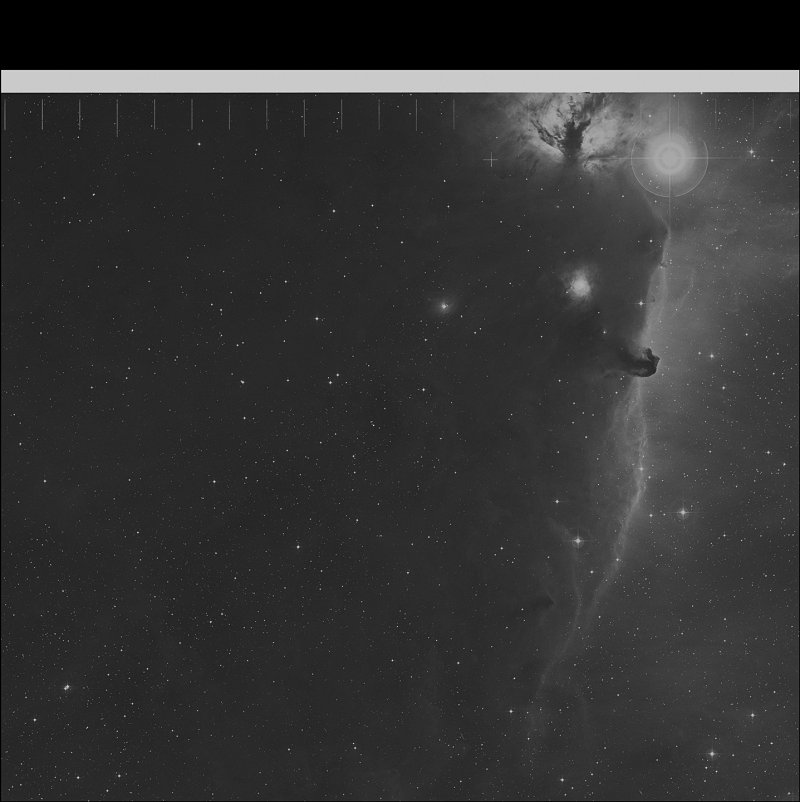This screenshot has width=800, height=802.
Task: Click the small dark cloud patch at lower center
Action: coord(541,601)
